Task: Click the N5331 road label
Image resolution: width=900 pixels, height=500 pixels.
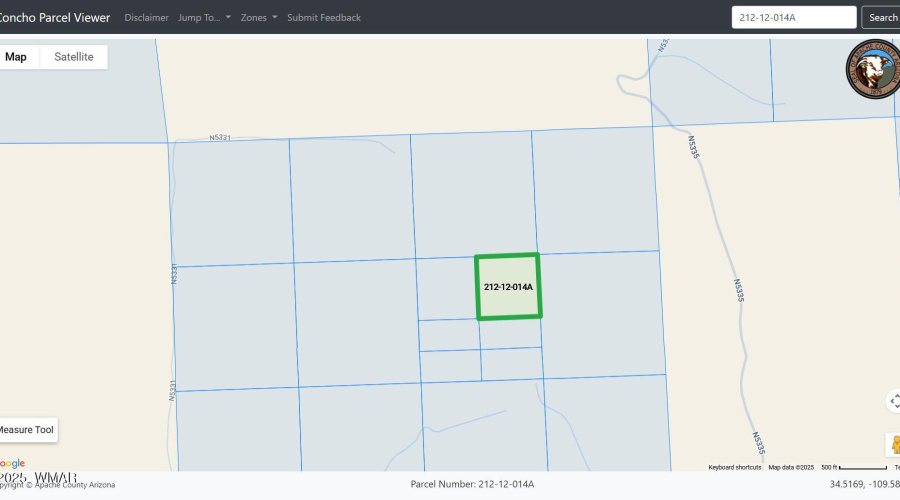Action: coord(220,138)
